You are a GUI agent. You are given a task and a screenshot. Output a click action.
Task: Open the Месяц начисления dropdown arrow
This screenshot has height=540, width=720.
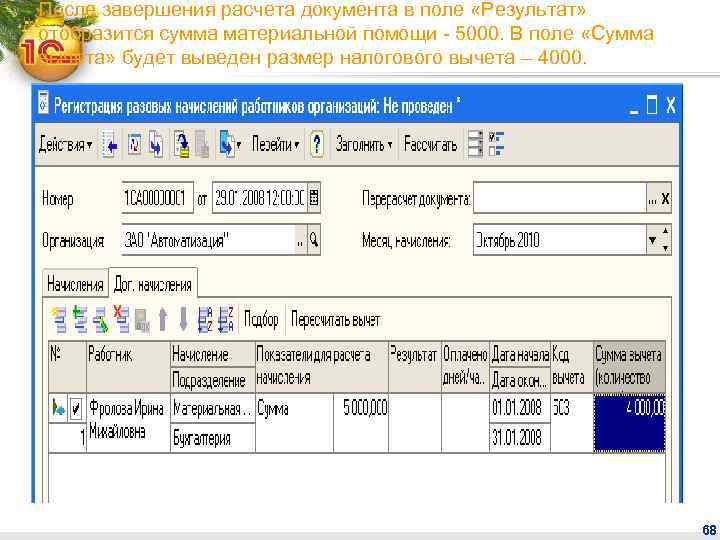(x=652, y=240)
